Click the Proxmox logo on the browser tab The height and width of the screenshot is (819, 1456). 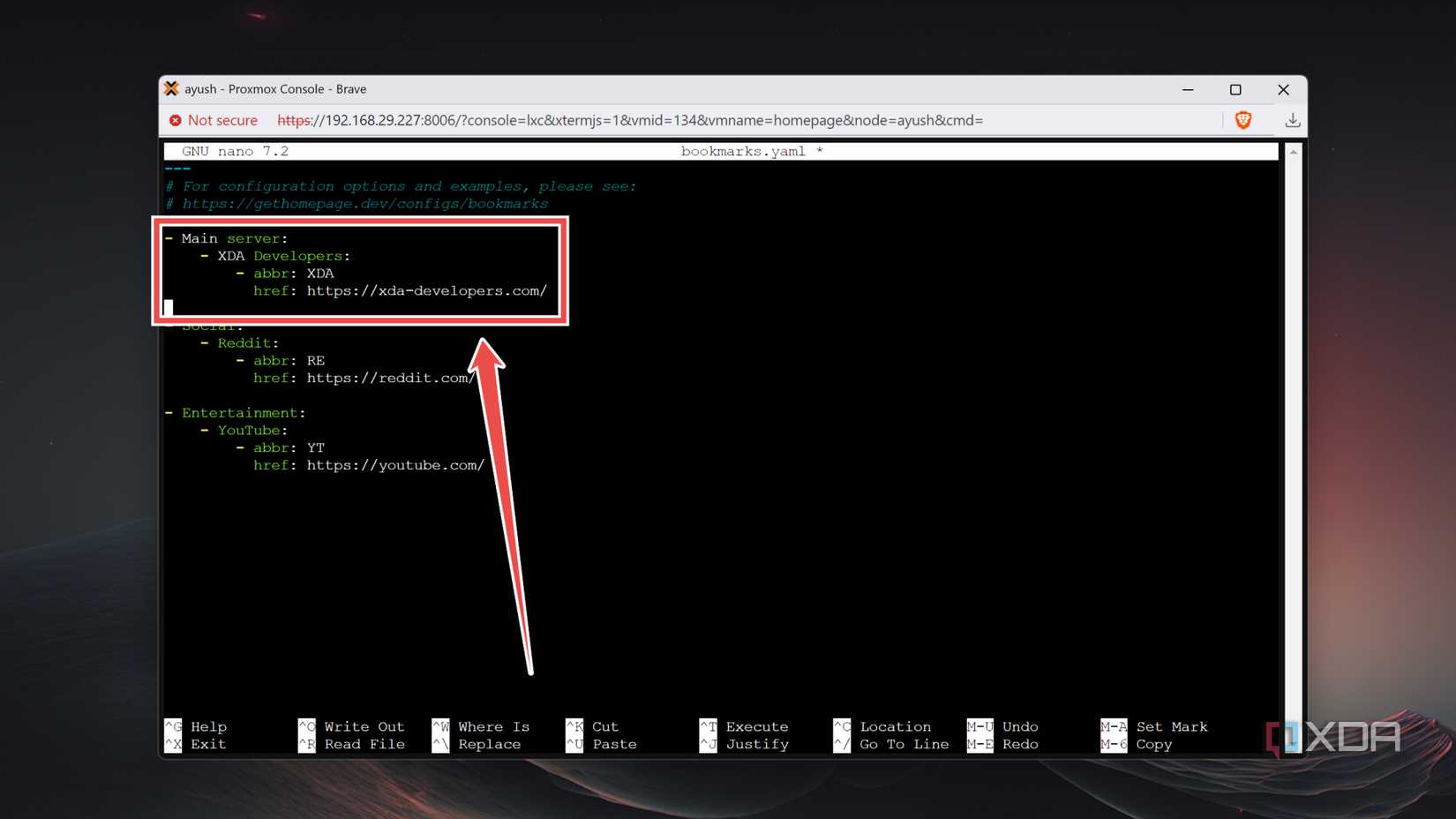(x=170, y=88)
